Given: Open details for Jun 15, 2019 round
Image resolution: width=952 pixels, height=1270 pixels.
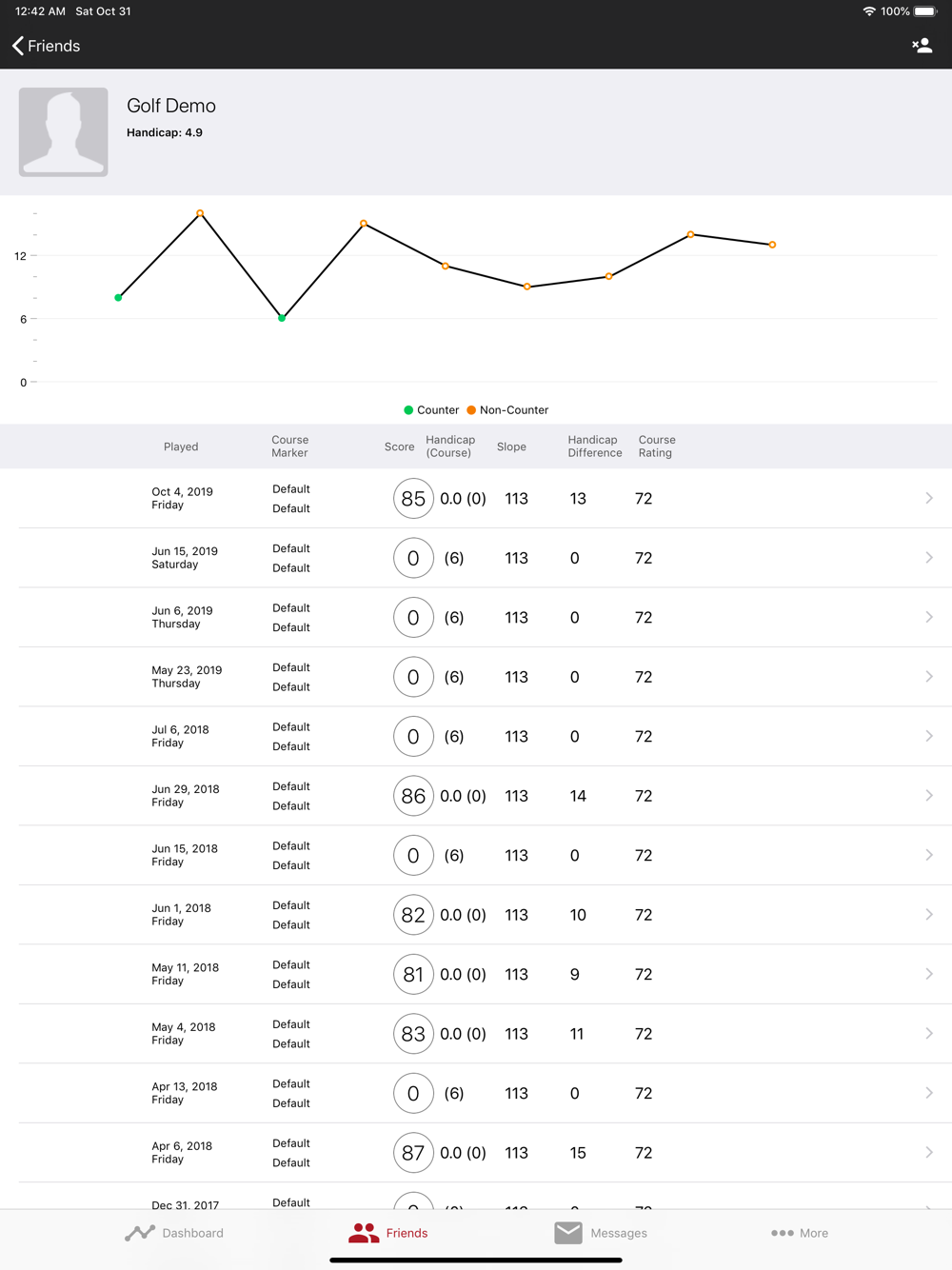Looking at the screenshot, I should 476,558.
